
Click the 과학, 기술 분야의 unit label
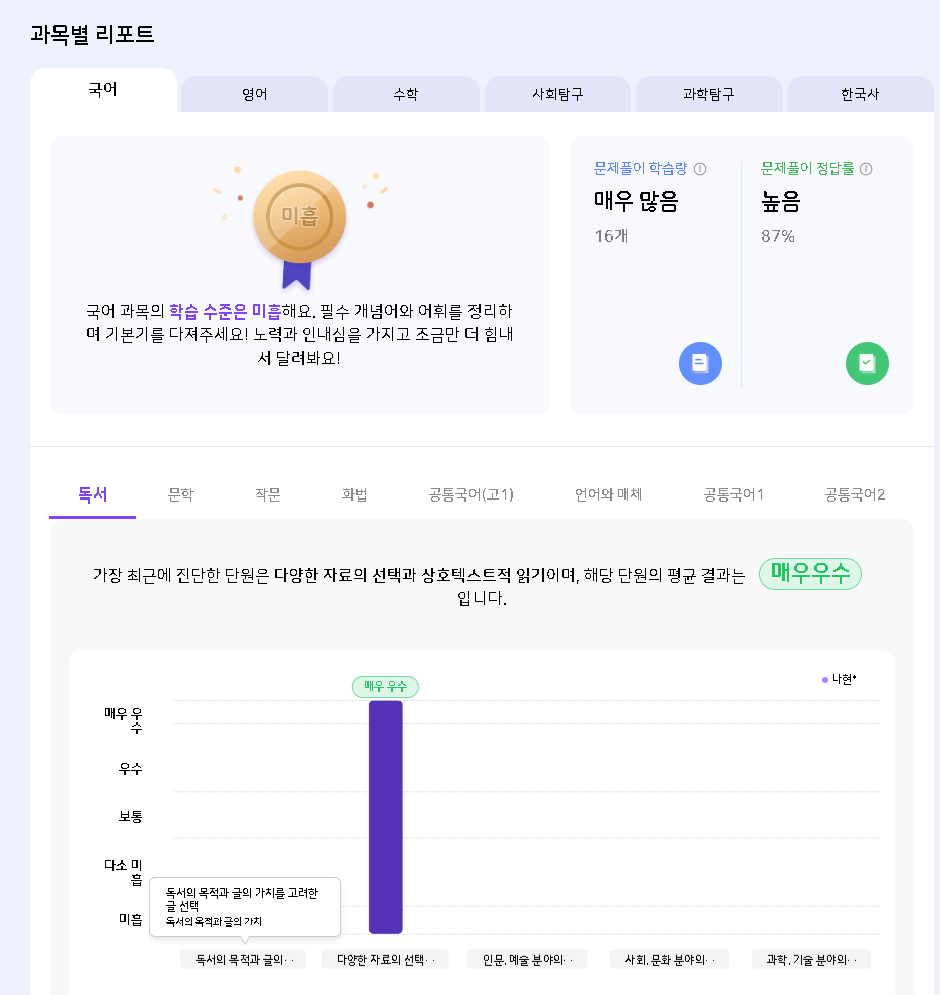pos(812,960)
